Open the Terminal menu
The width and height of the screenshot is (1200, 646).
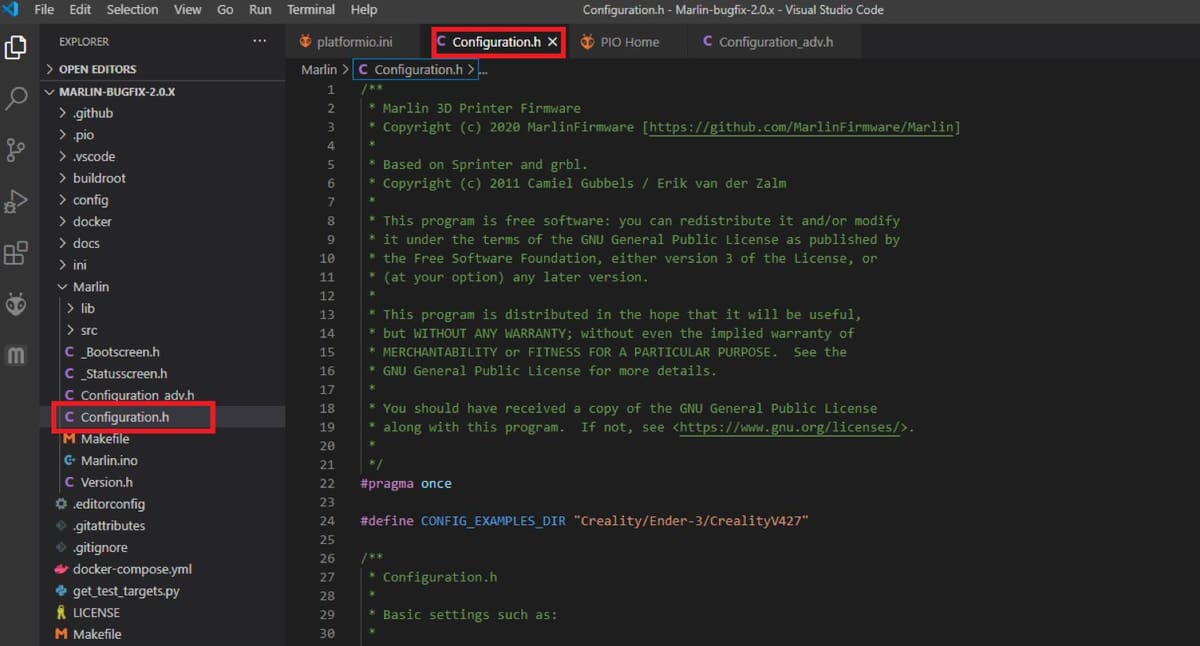311,10
